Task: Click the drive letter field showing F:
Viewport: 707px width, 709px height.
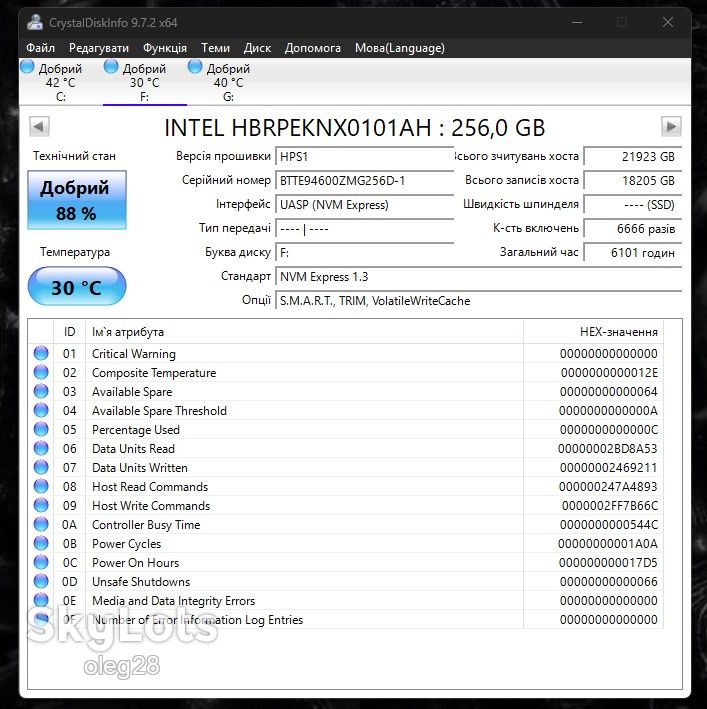Action: [x=364, y=252]
